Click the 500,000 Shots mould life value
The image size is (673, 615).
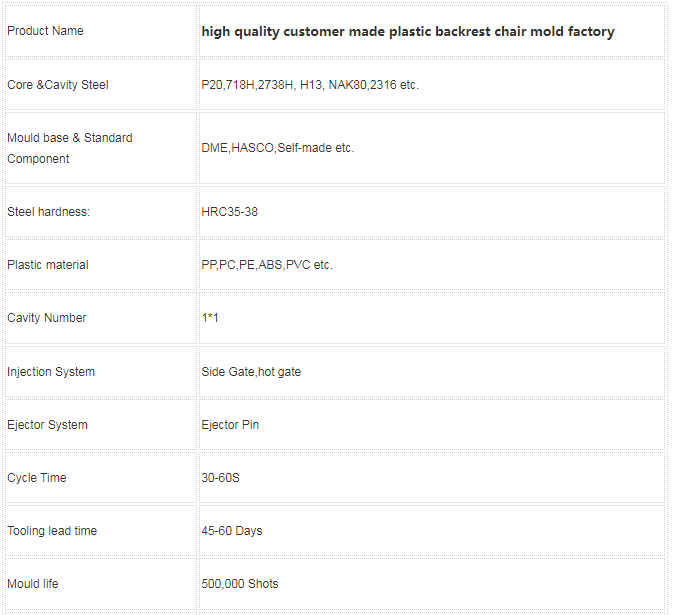click(240, 584)
